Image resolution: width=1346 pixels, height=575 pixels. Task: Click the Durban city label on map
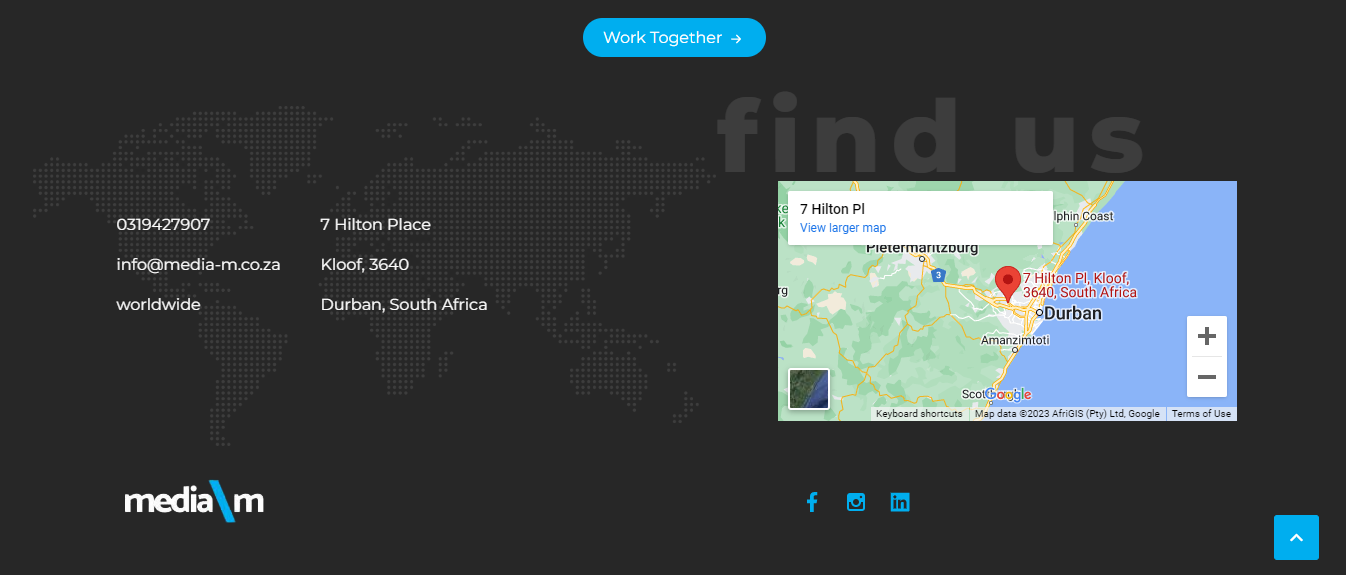point(1073,313)
